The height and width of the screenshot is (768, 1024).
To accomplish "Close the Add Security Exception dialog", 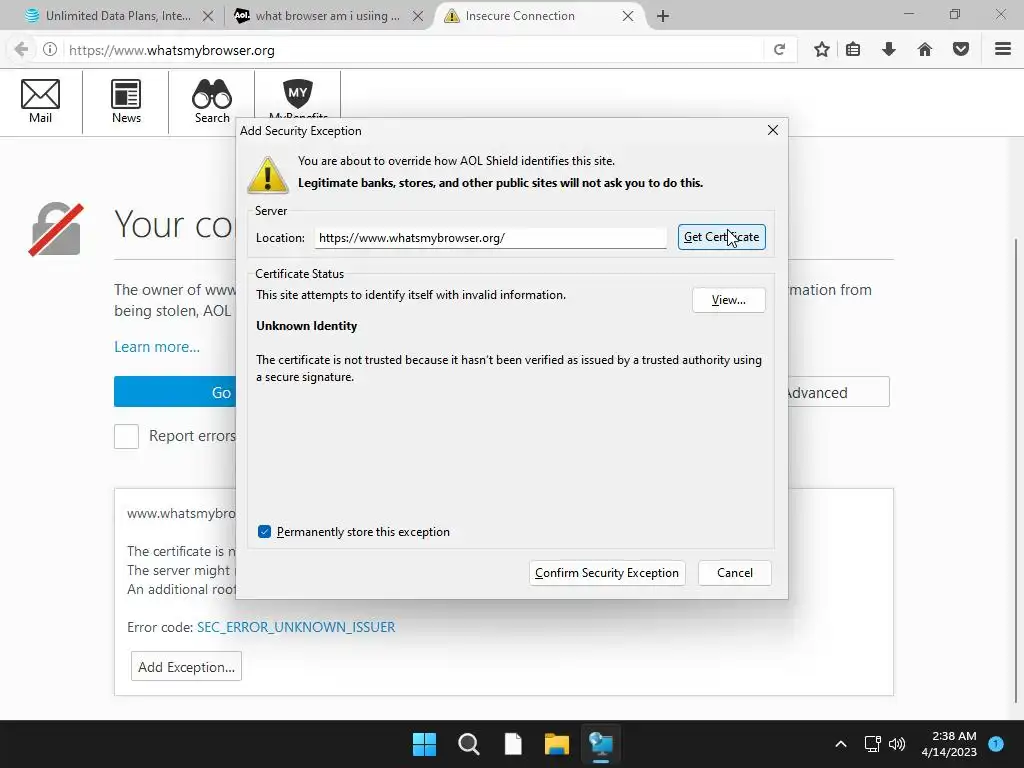I will [x=773, y=130].
